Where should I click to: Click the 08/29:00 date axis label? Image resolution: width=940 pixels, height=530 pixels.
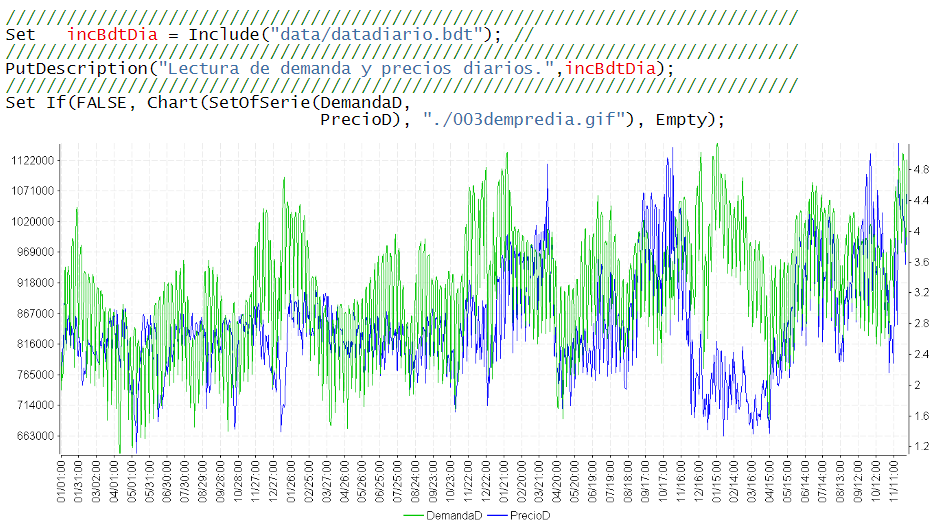(x=203, y=481)
